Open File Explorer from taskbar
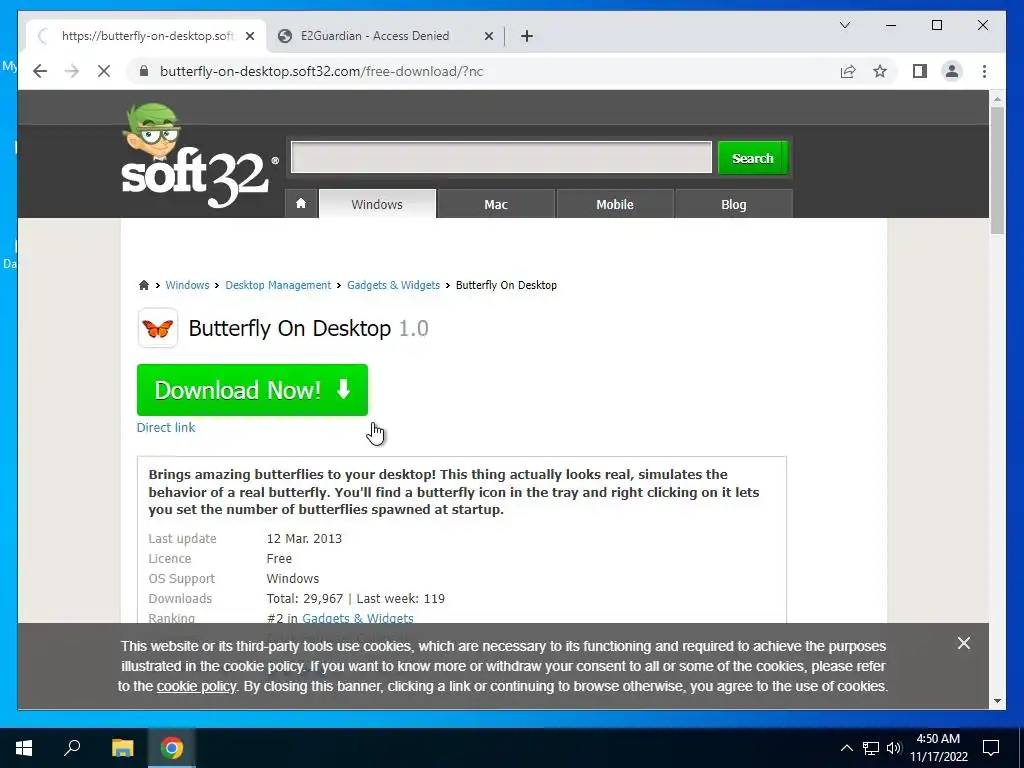Screen dimensions: 1024x768 point(122,748)
